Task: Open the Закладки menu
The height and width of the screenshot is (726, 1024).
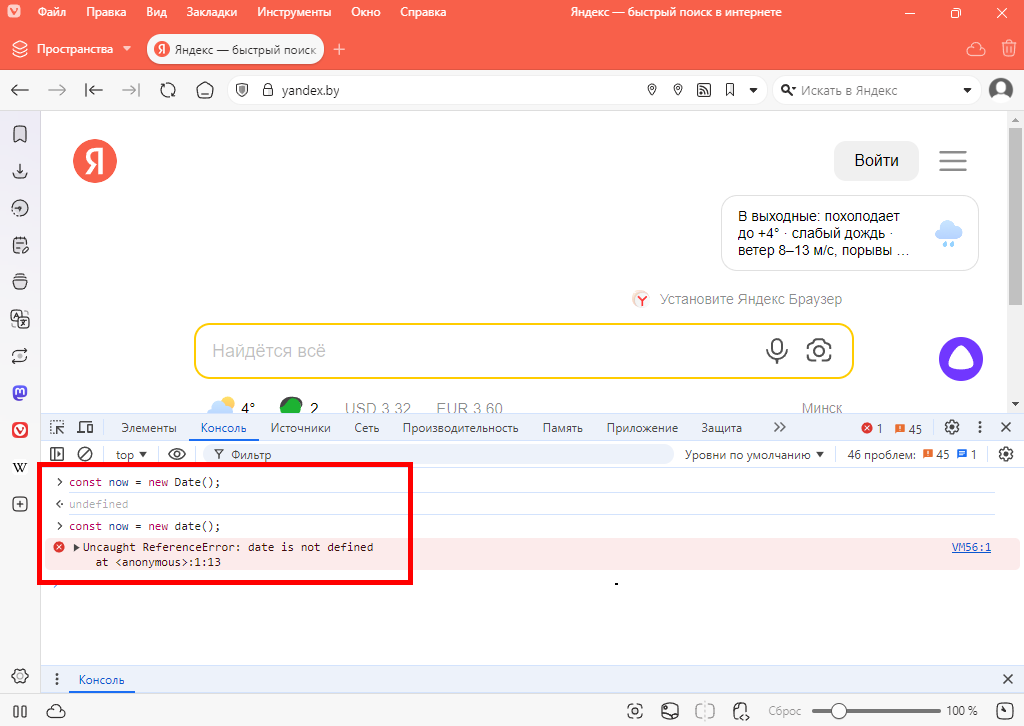Action: [x=211, y=13]
